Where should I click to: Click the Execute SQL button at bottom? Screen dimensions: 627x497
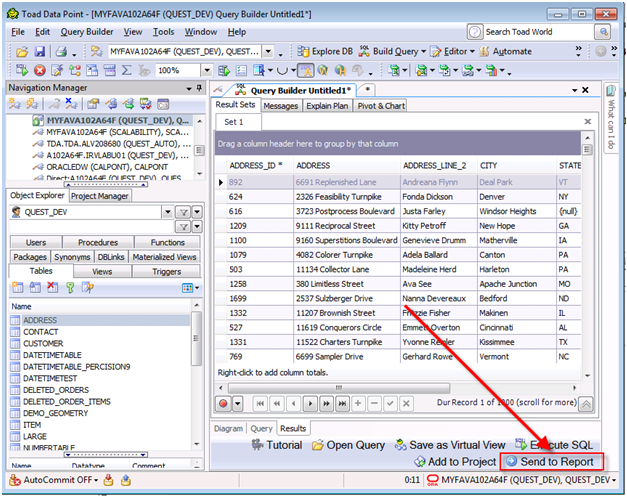click(554, 445)
